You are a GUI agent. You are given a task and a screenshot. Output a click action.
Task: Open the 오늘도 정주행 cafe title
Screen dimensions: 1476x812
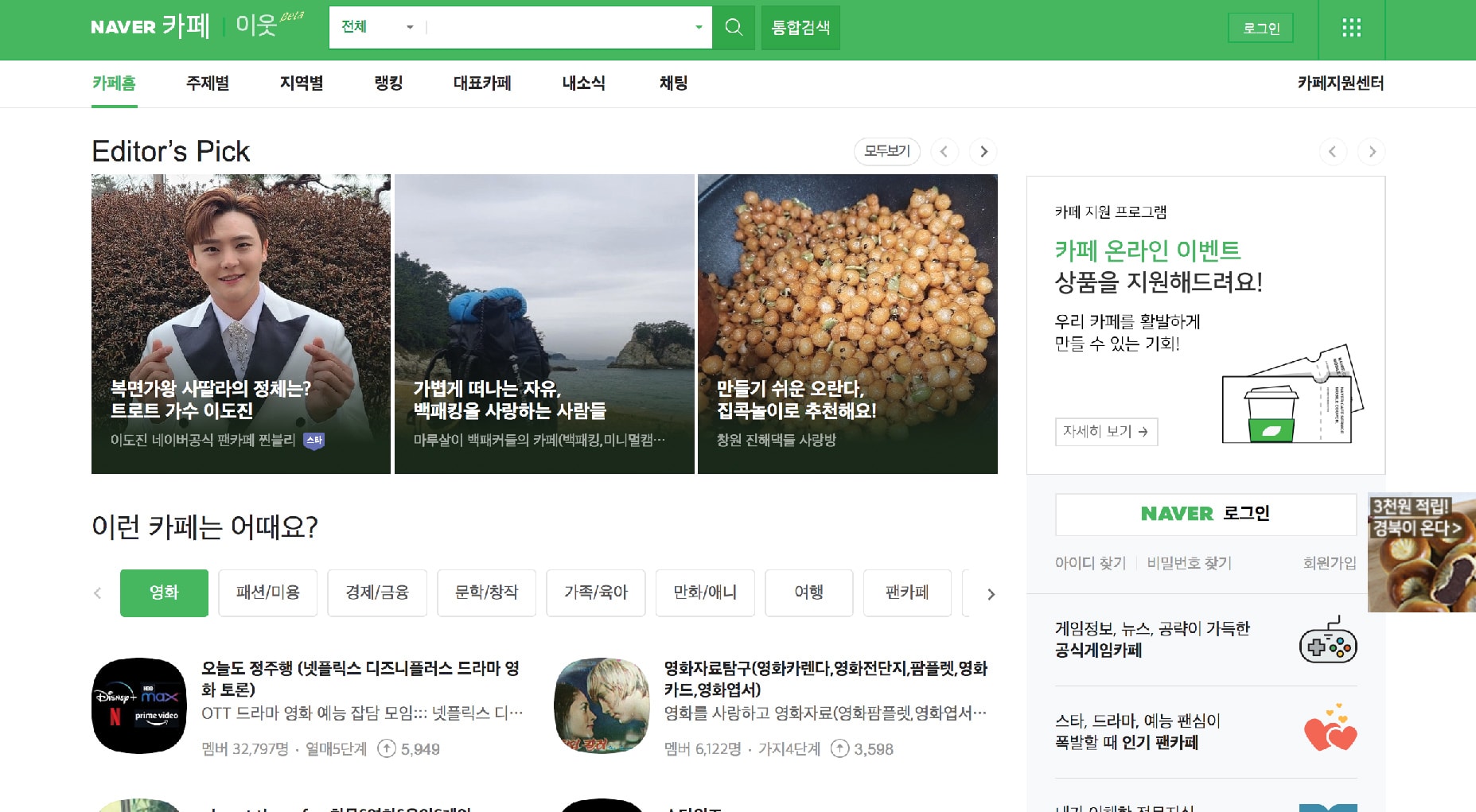point(360,678)
